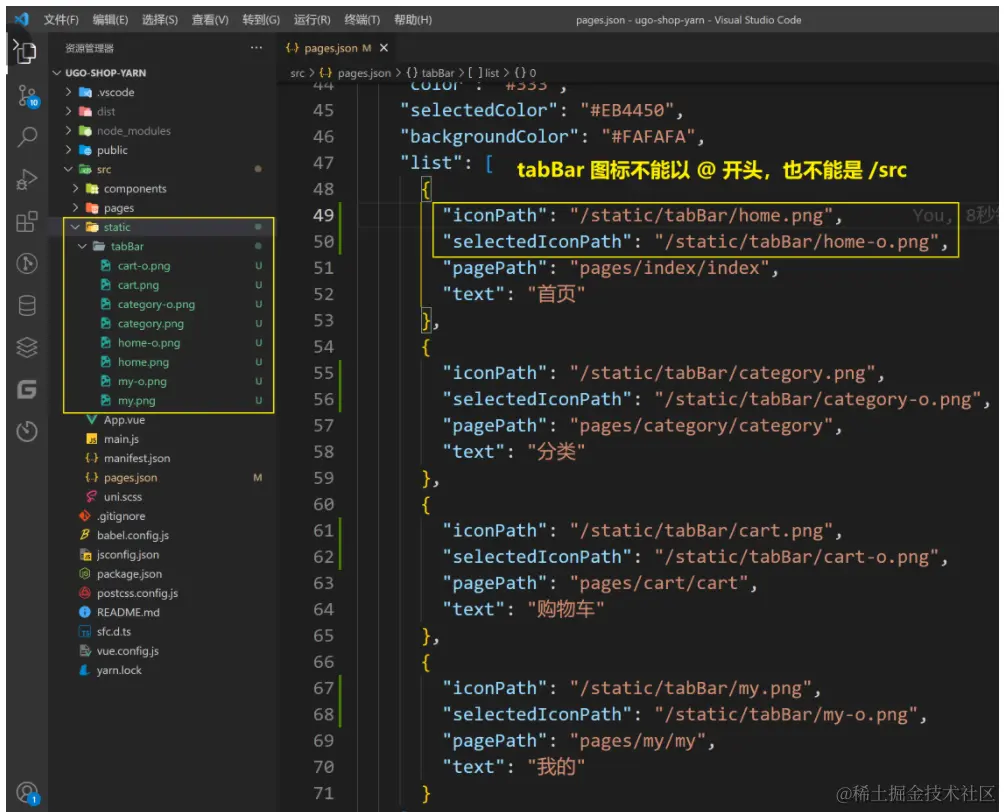This screenshot has height=812, width=1004.
Task: Open manifest.json file
Action: 137,458
